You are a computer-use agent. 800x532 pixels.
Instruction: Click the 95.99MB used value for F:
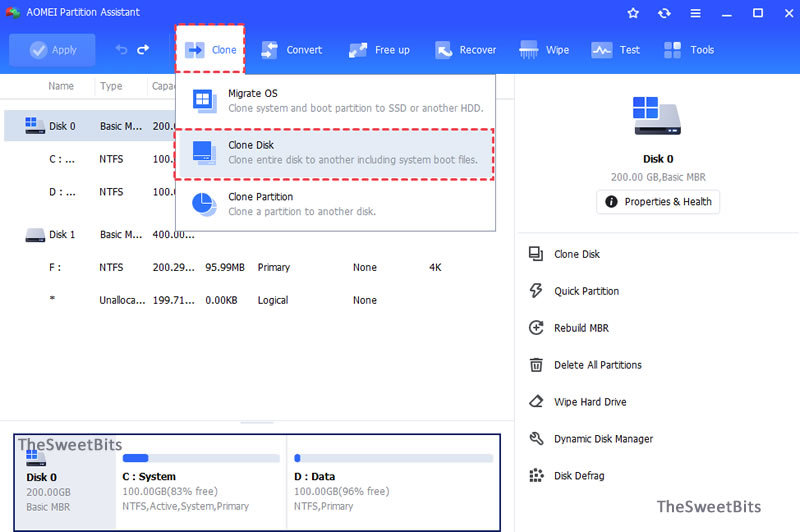pyautogui.click(x=225, y=267)
